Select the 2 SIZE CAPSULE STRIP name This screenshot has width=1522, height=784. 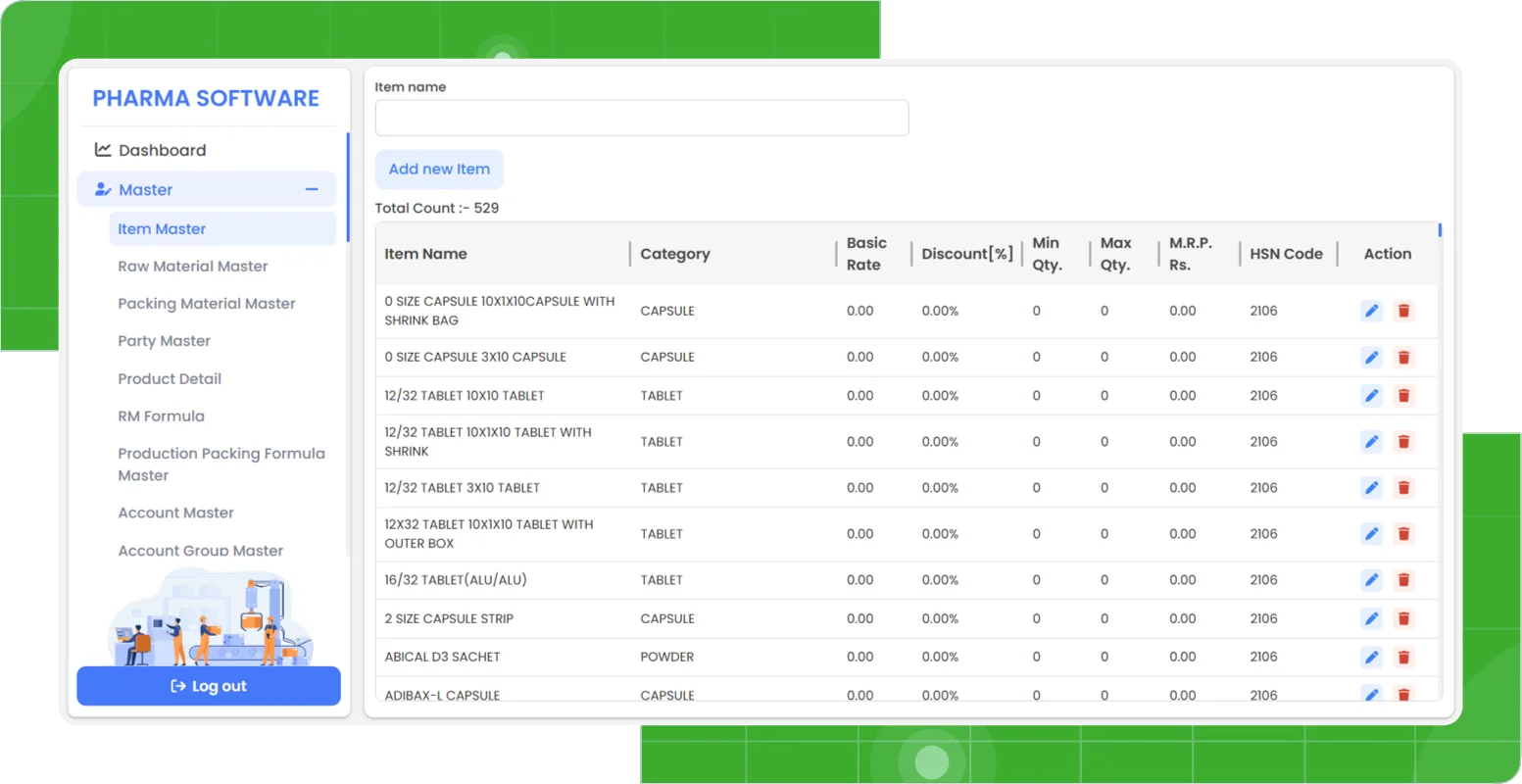(x=449, y=618)
